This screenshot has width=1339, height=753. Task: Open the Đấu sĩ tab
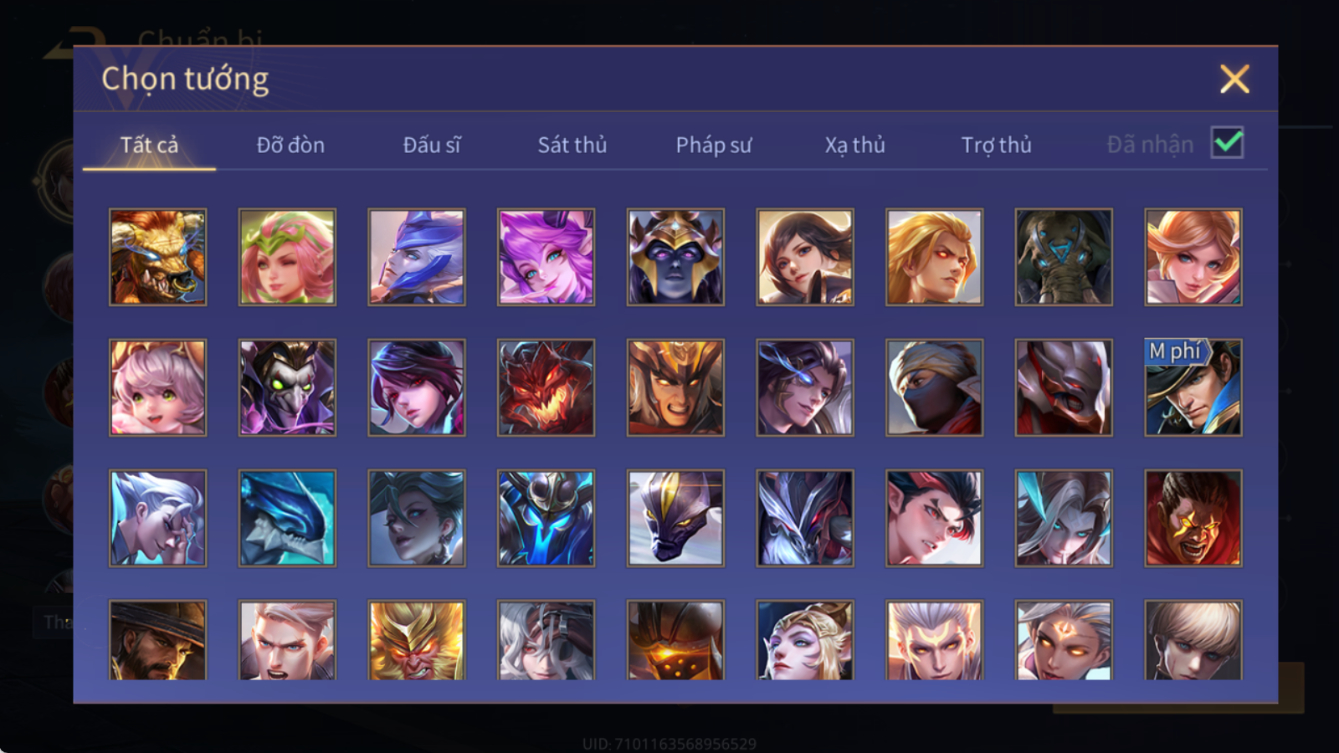click(x=432, y=145)
